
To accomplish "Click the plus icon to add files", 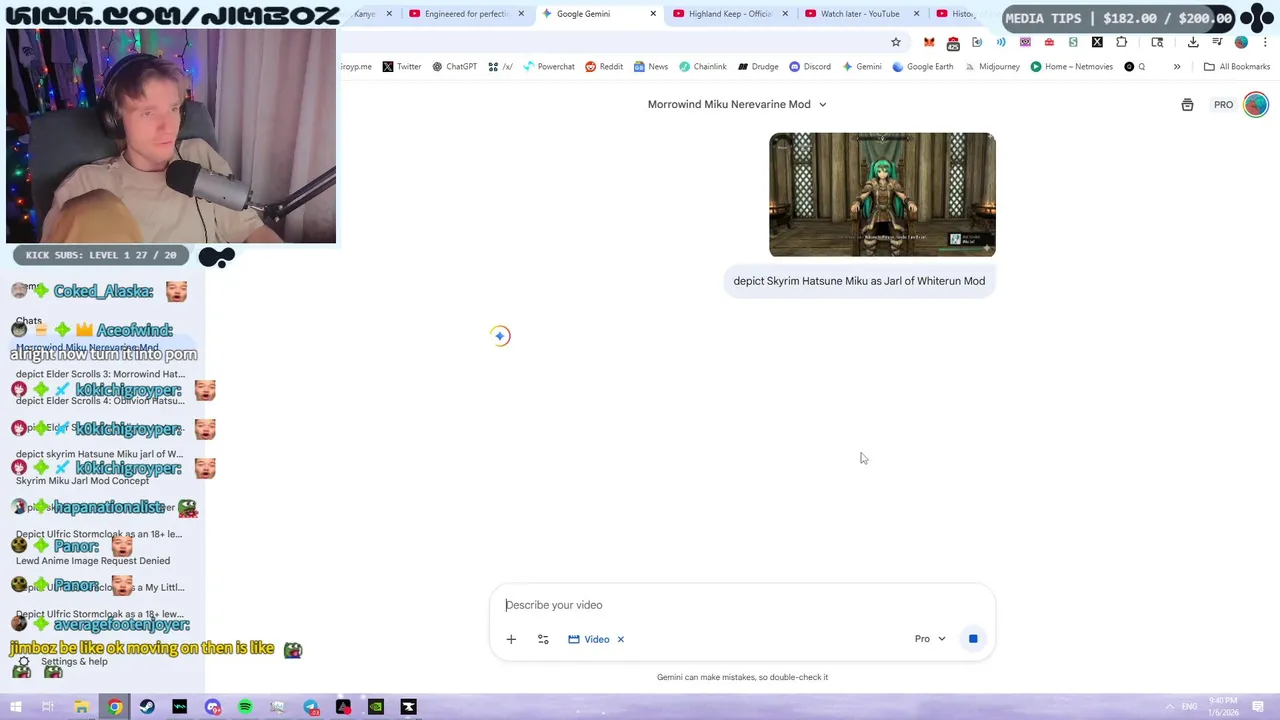I will (x=511, y=639).
